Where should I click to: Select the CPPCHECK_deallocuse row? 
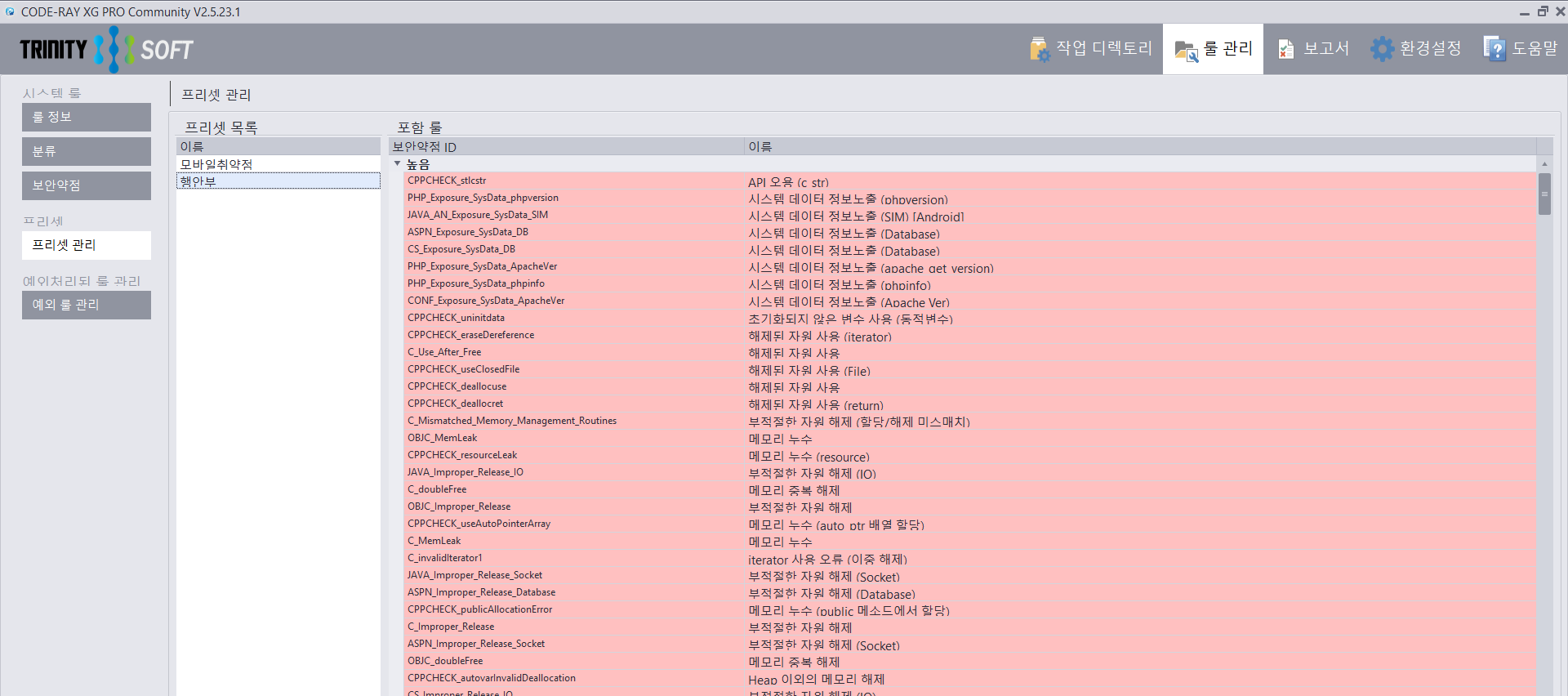(970, 387)
